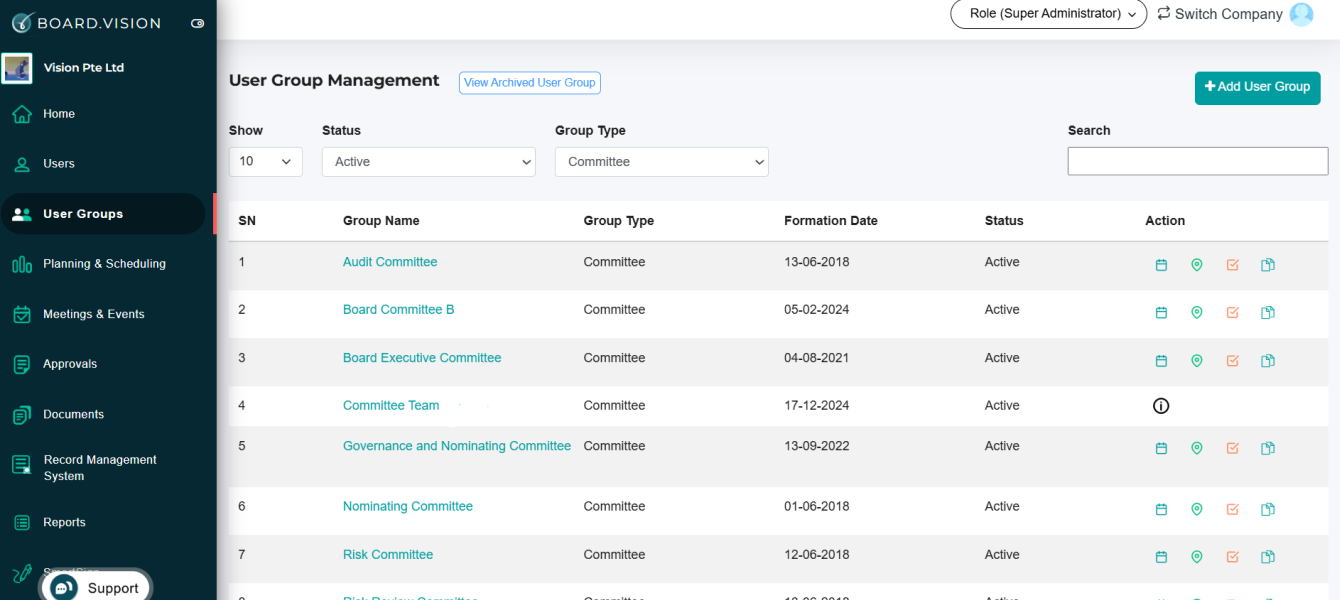Open the Show entries dropdown
The height and width of the screenshot is (600, 1340).
(x=266, y=161)
